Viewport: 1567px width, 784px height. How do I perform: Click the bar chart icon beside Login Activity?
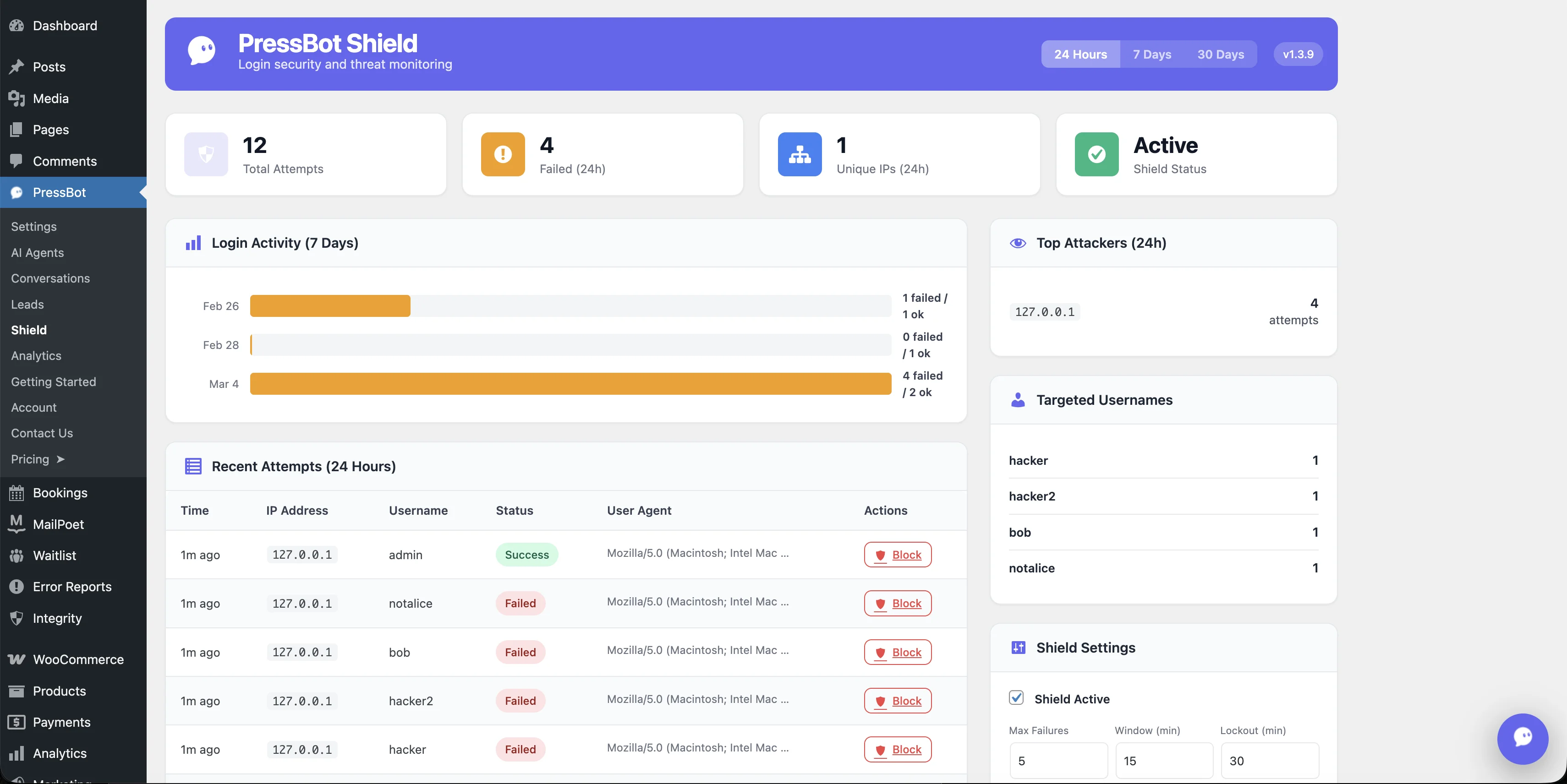click(x=192, y=243)
